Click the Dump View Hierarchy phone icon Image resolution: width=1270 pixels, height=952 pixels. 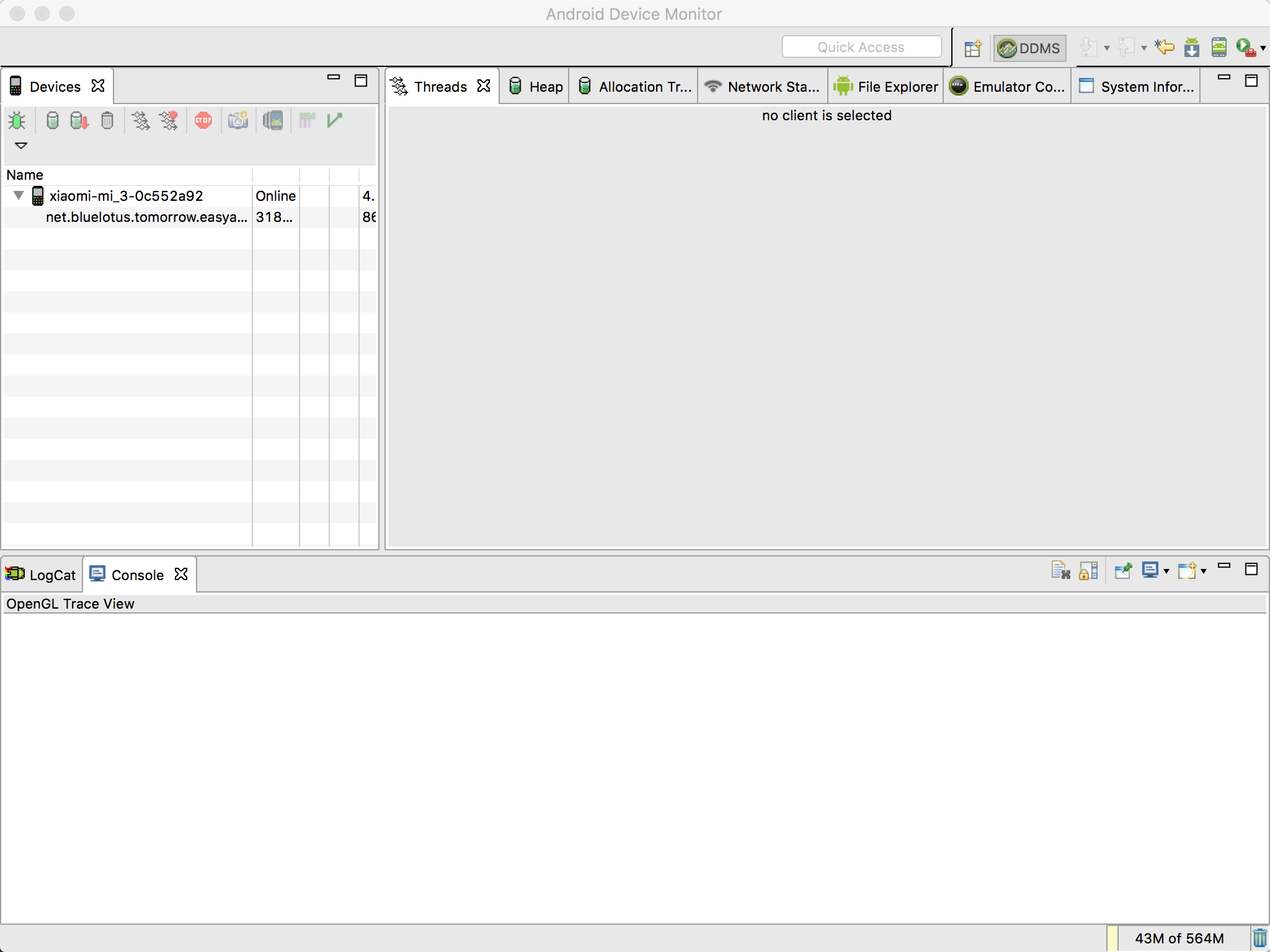(273, 120)
